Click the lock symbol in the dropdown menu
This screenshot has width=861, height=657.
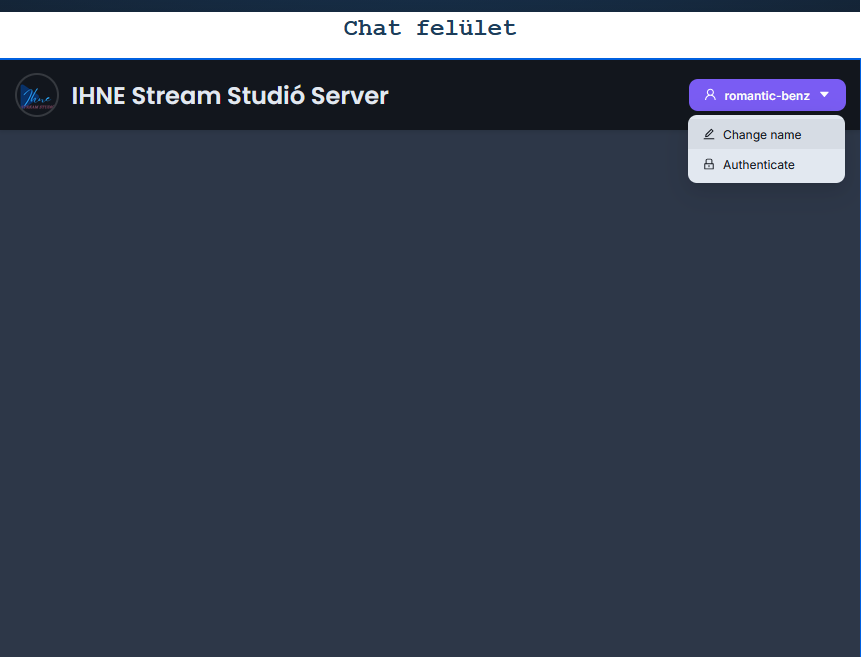(709, 164)
